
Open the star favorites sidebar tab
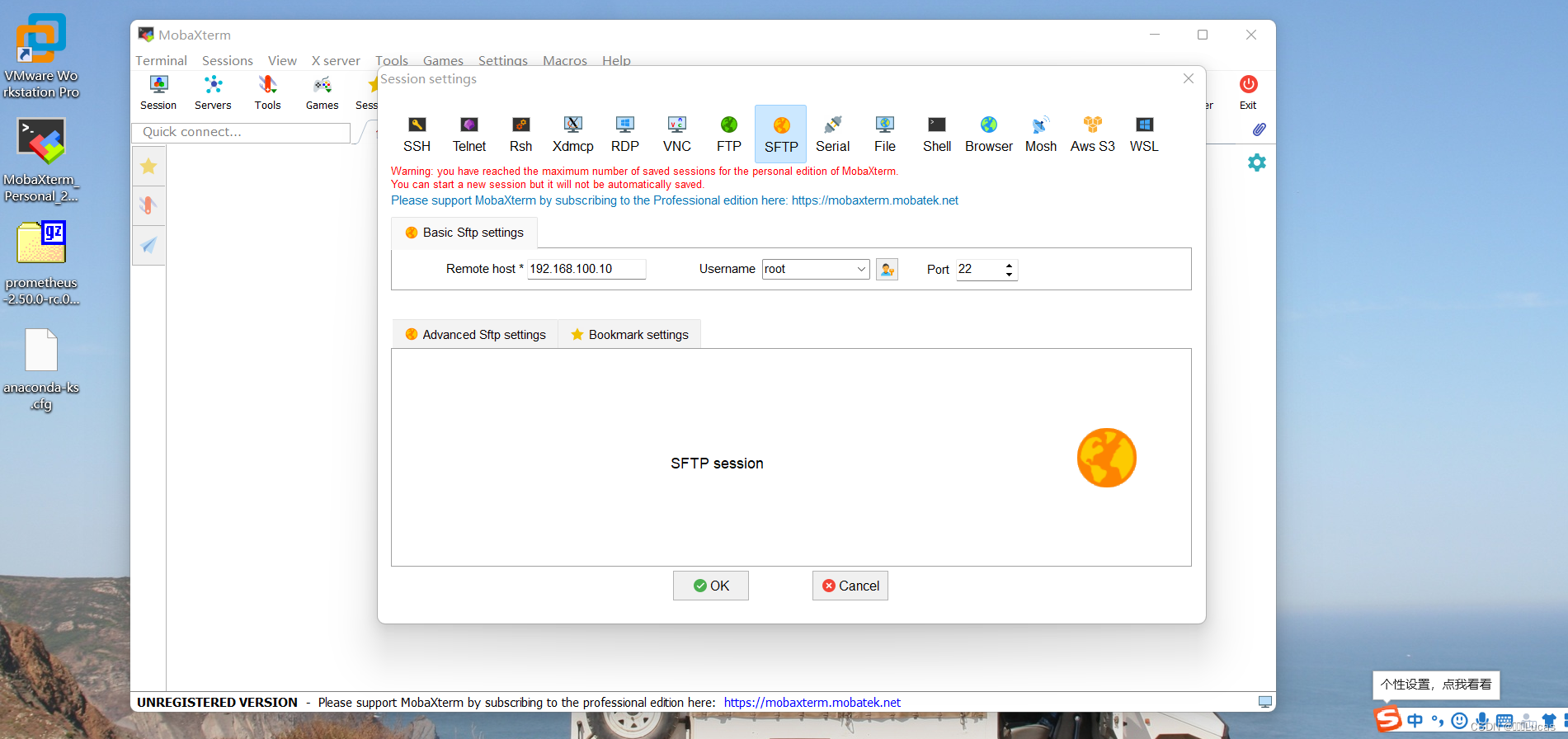pyautogui.click(x=148, y=167)
